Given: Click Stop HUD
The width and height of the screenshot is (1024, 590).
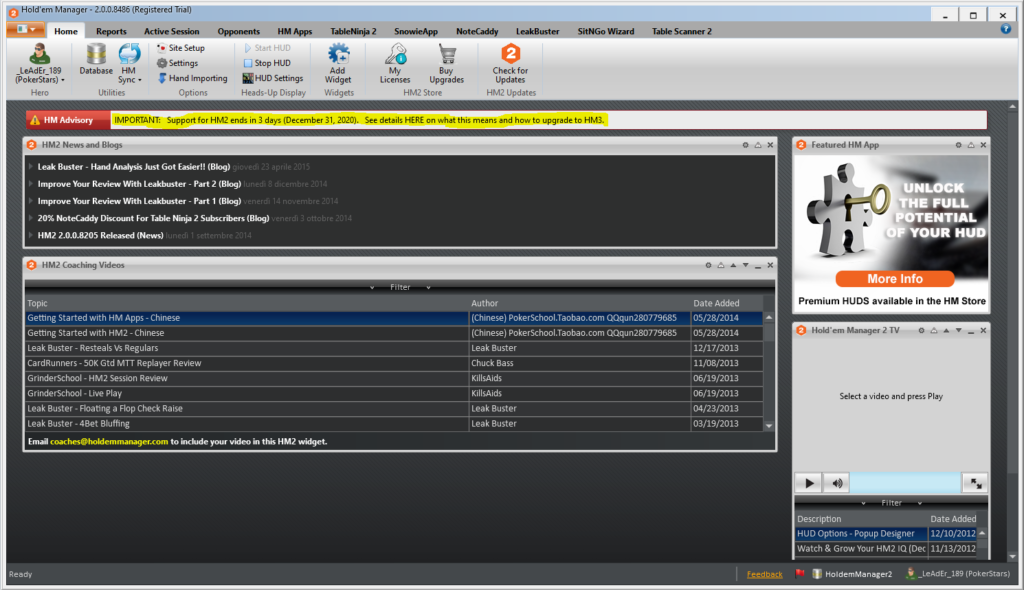Looking at the screenshot, I should (x=266, y=63).
